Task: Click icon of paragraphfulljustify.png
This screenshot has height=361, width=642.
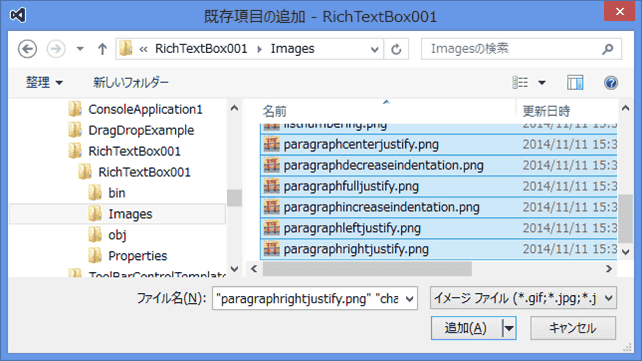Action: 271,186
